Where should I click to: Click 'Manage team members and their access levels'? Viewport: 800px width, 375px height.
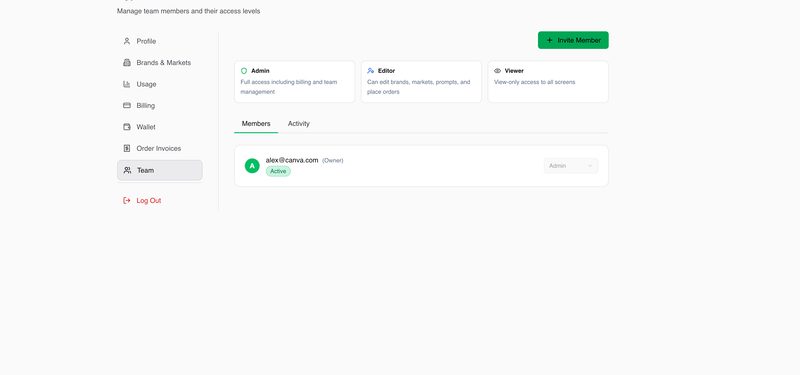coord(188,11)
